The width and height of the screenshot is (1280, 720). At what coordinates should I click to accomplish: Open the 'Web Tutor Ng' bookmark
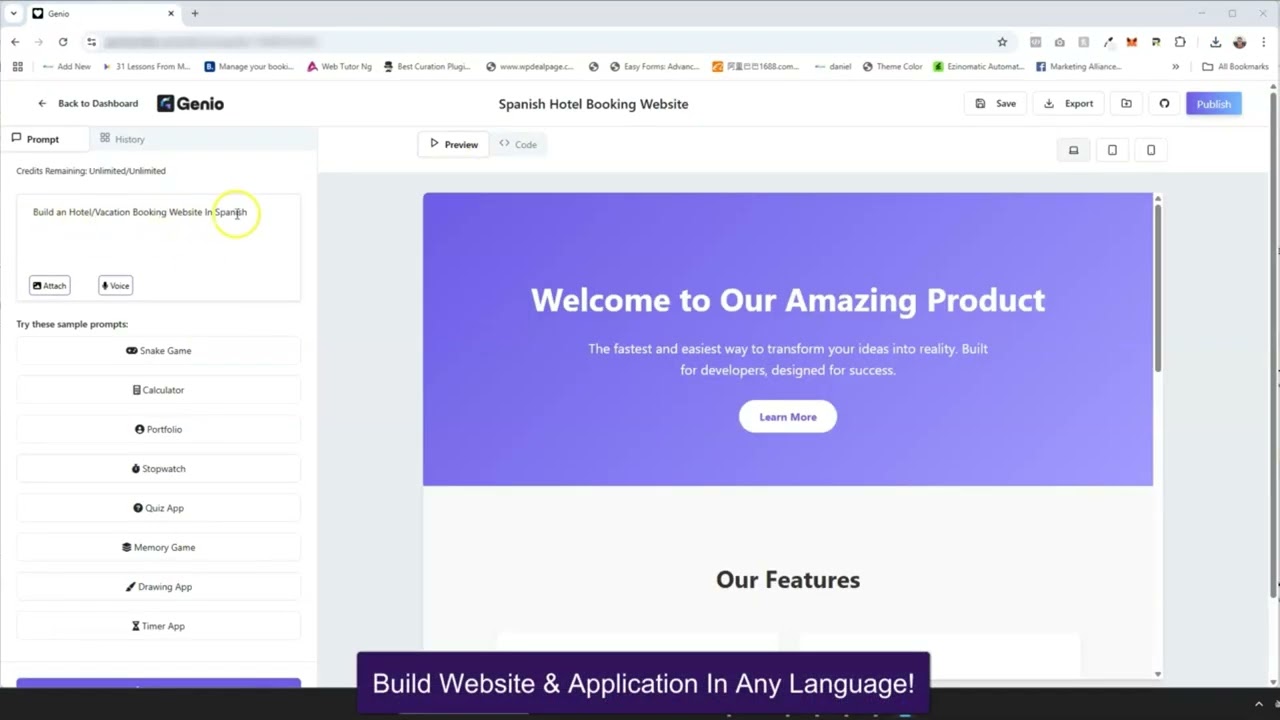339,67
